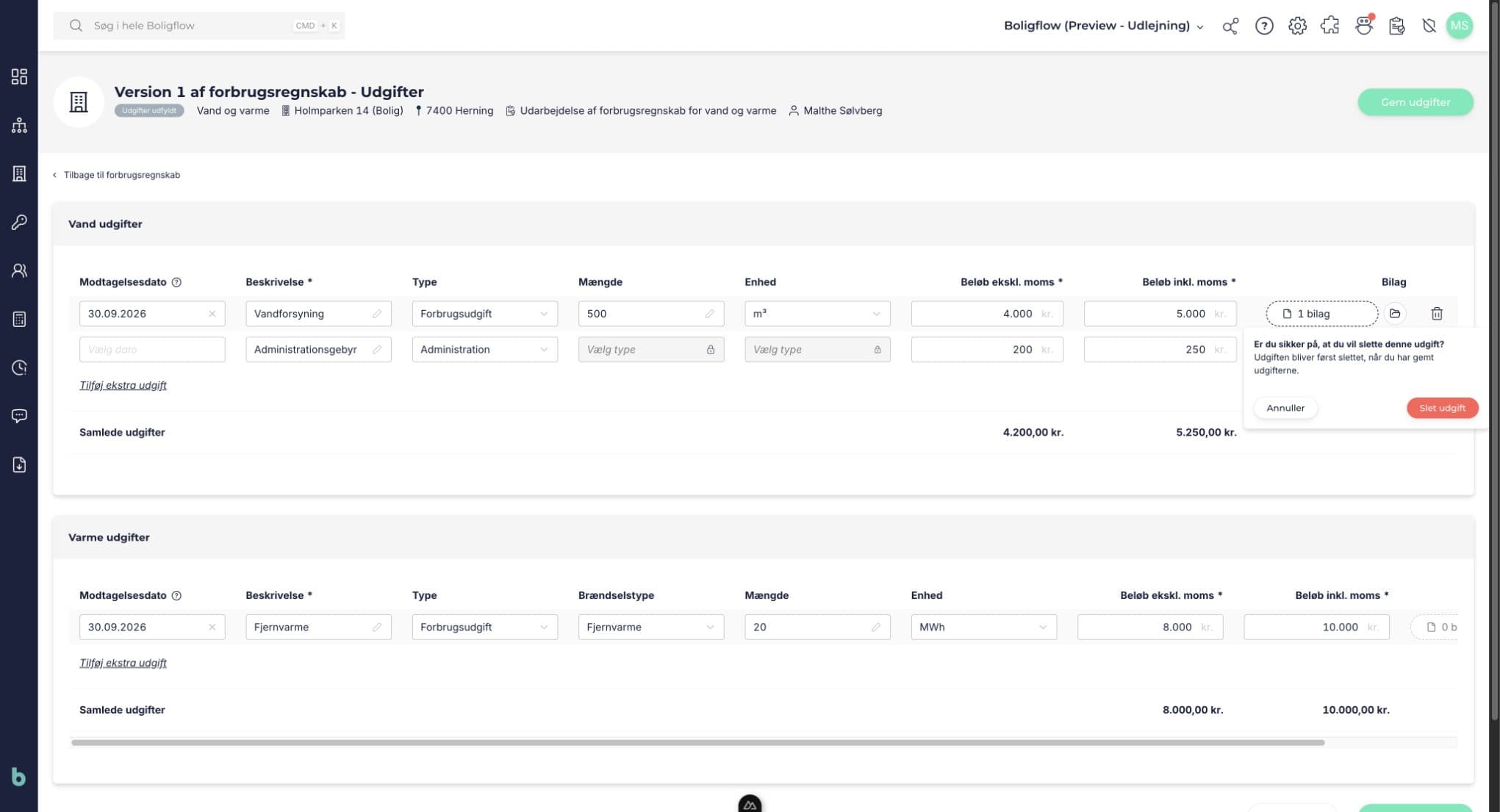This screenshot has width=1500, height=812.
Task: Open the Boligflow Preview workspace switcher
Action: (1103, 26)
